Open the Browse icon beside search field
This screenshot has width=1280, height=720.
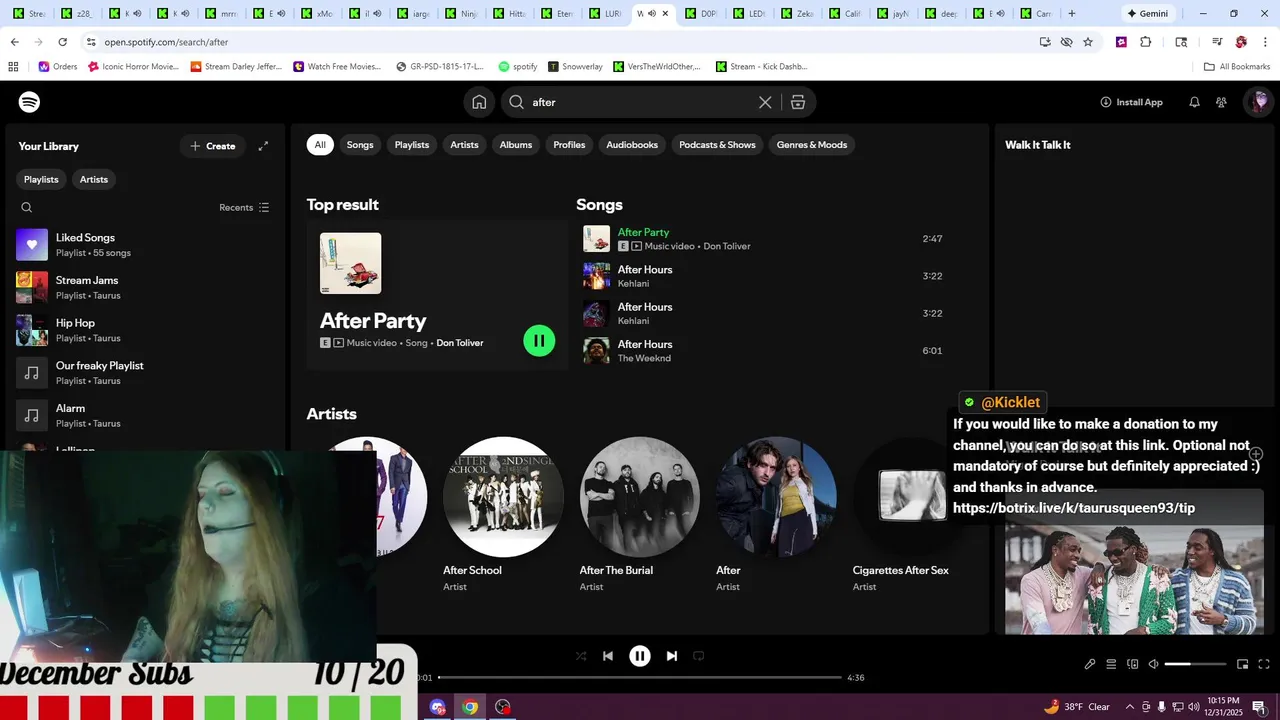[798, 102]
